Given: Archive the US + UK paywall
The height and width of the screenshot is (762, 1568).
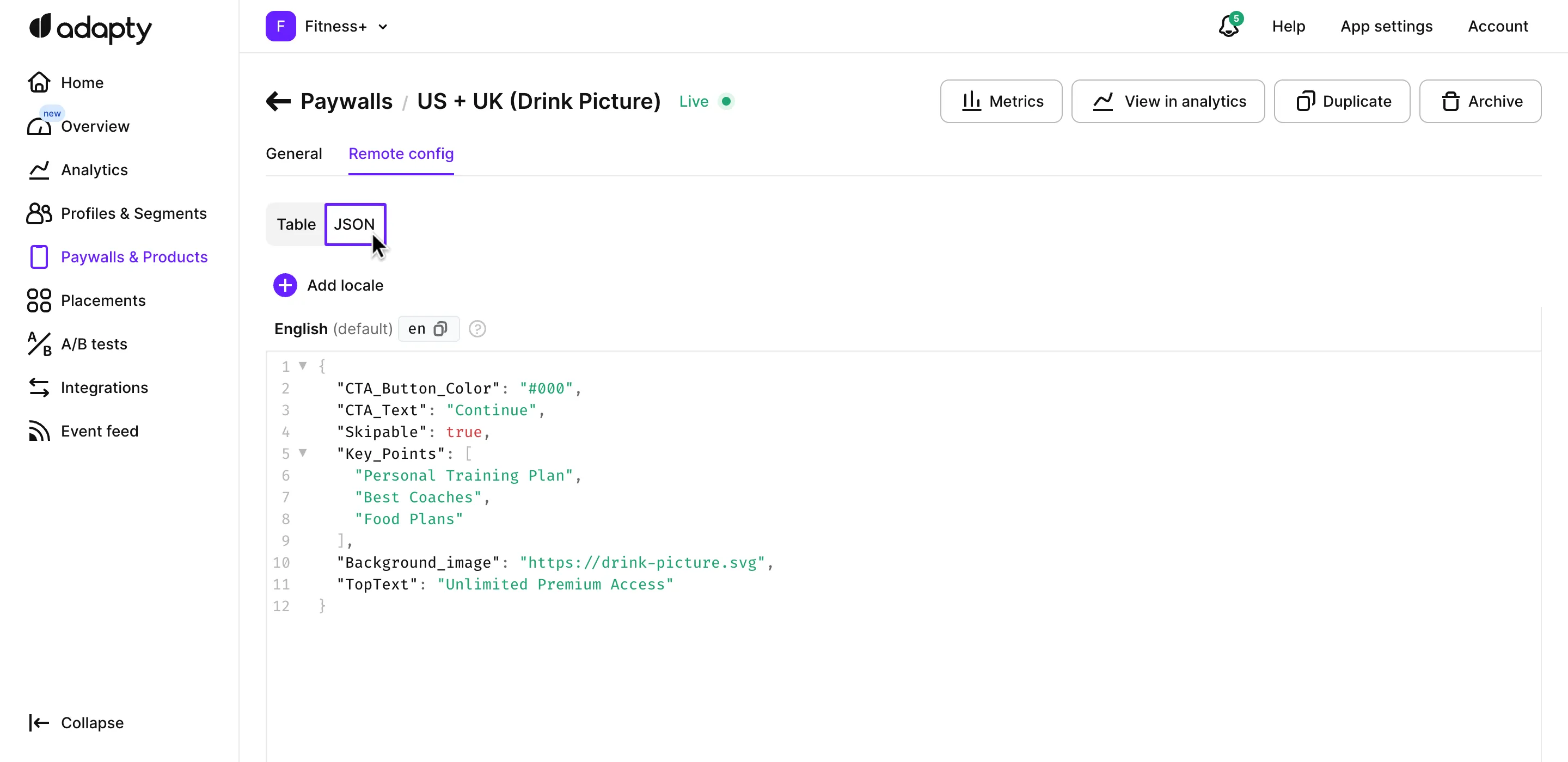Looking at the screenshot, I should point(1481,101).
